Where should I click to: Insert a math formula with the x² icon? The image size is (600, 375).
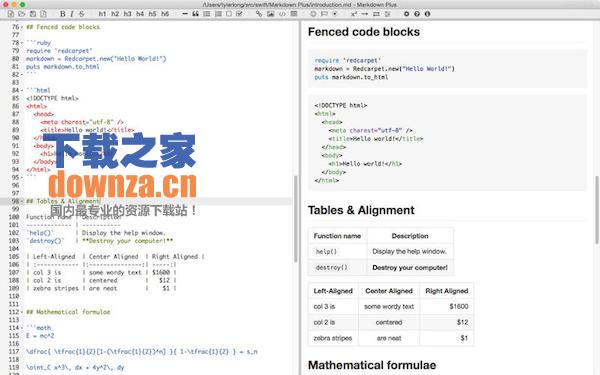[x=354, y=14]
